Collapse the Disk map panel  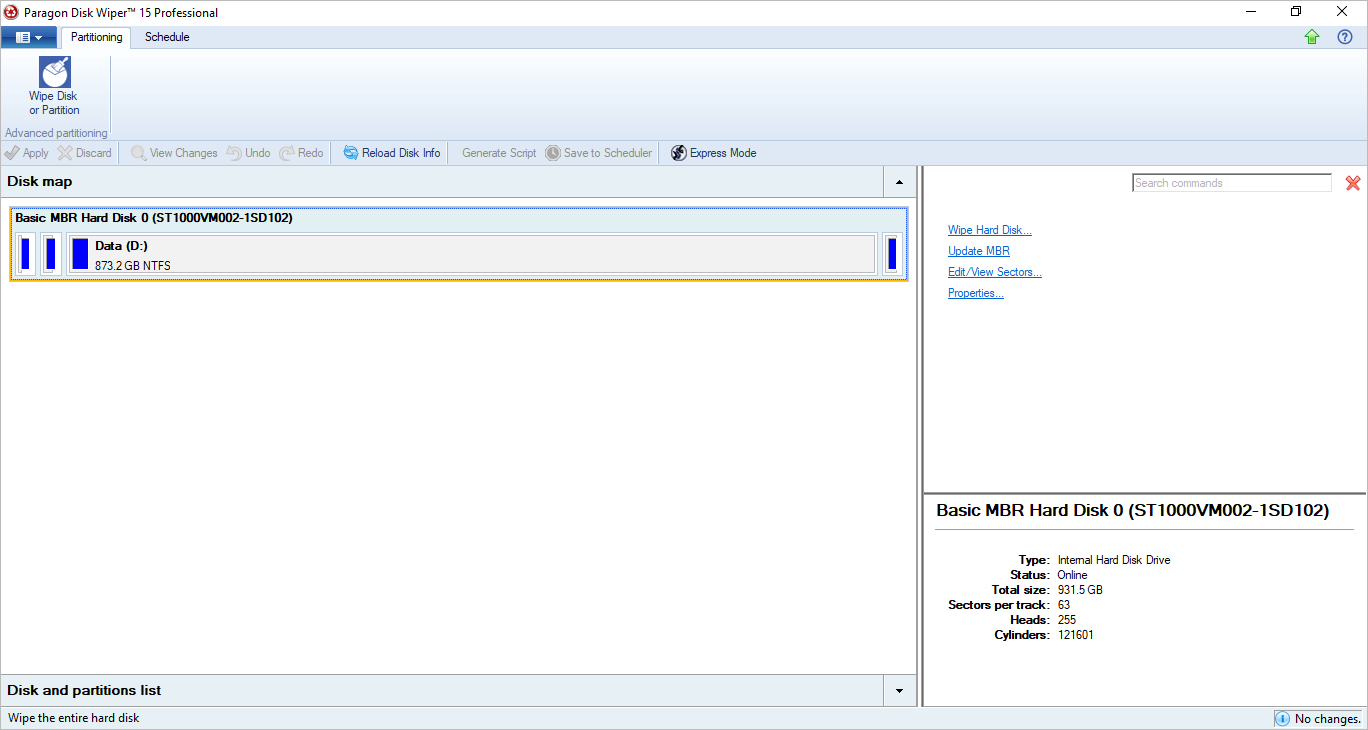[899, 182]
